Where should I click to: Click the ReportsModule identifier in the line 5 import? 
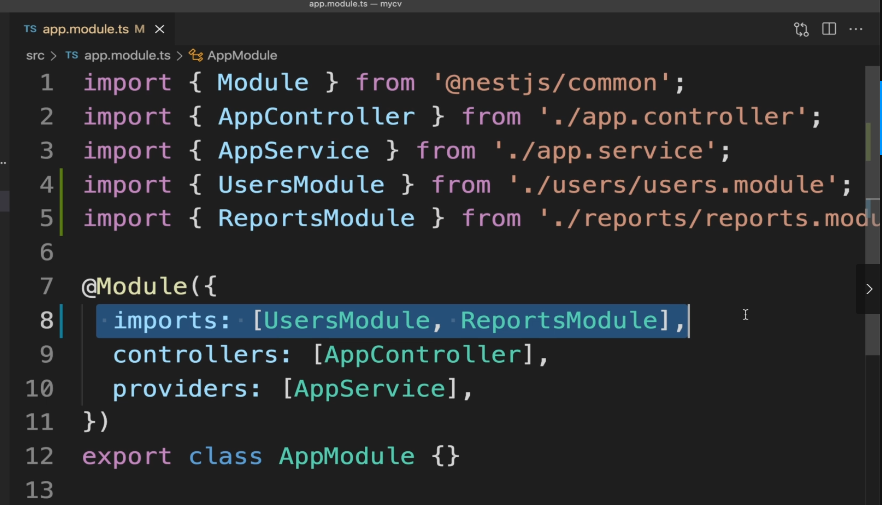(316, 218)
